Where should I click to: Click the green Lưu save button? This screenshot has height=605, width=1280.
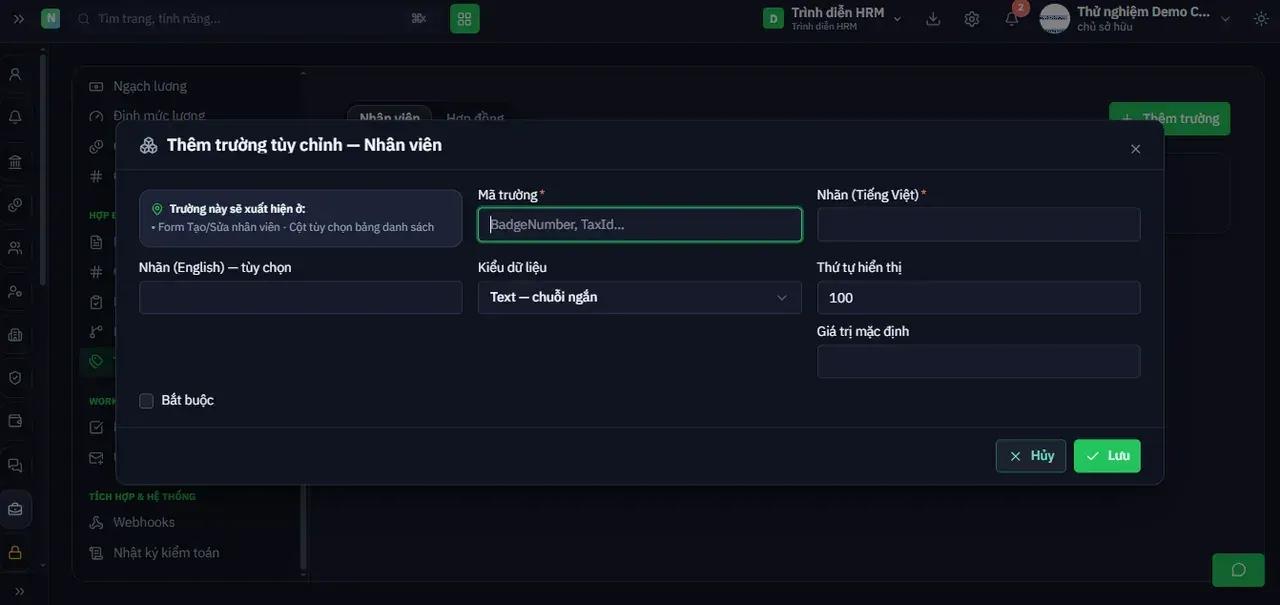pyautogui.click(x=1107, y=456)
